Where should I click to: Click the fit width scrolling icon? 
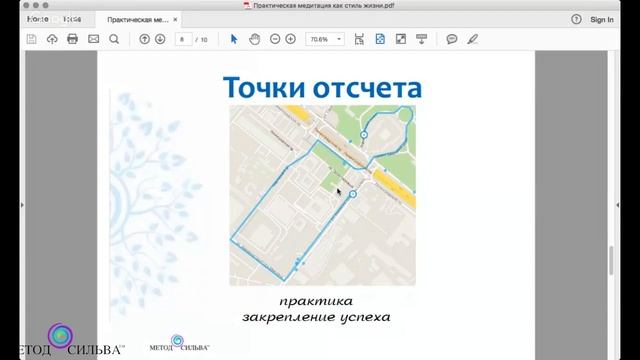coord(359,39)
